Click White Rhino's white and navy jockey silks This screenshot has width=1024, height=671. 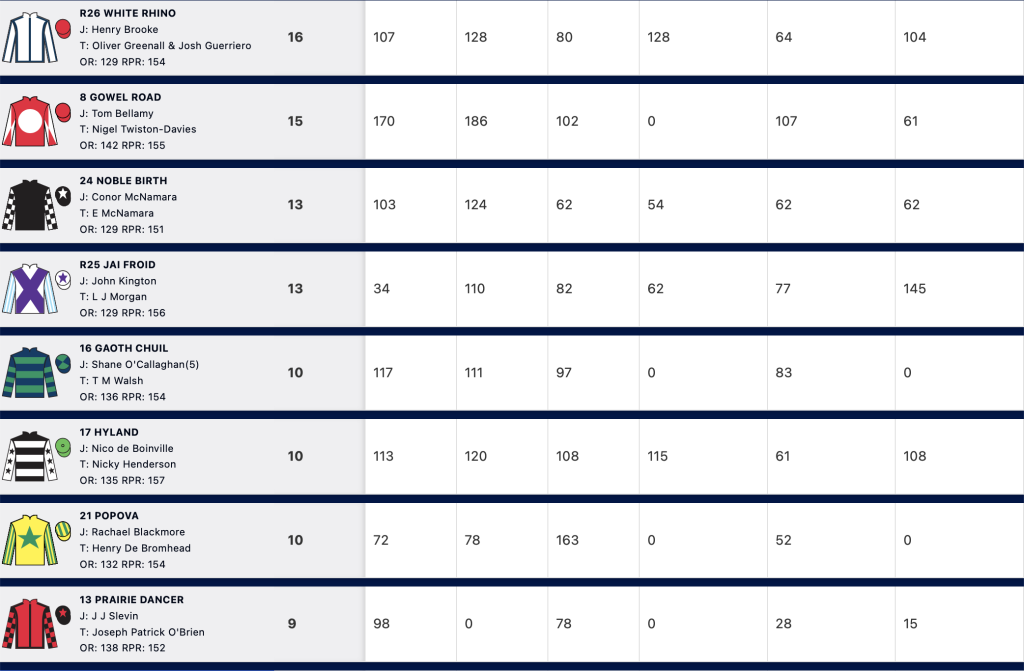point(29,37)
